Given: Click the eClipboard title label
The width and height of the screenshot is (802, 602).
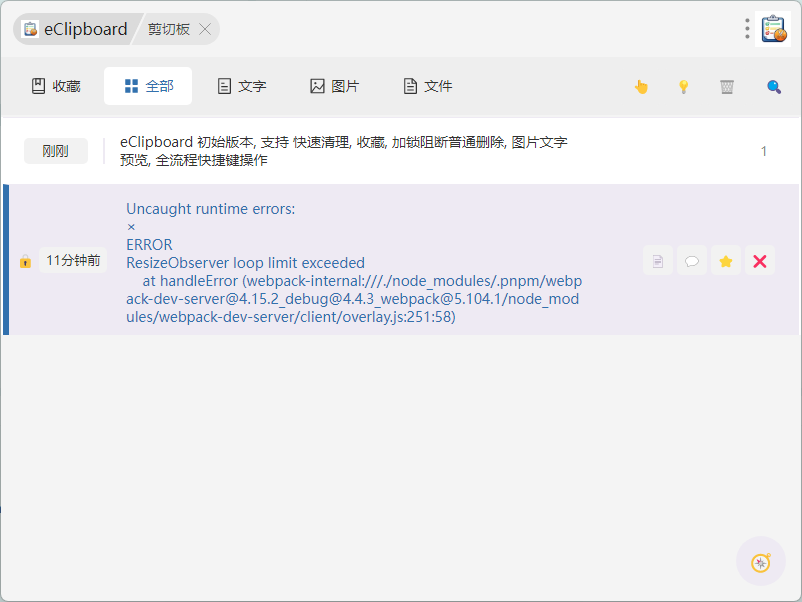Looking at the screenshot, I should [85, 29].
